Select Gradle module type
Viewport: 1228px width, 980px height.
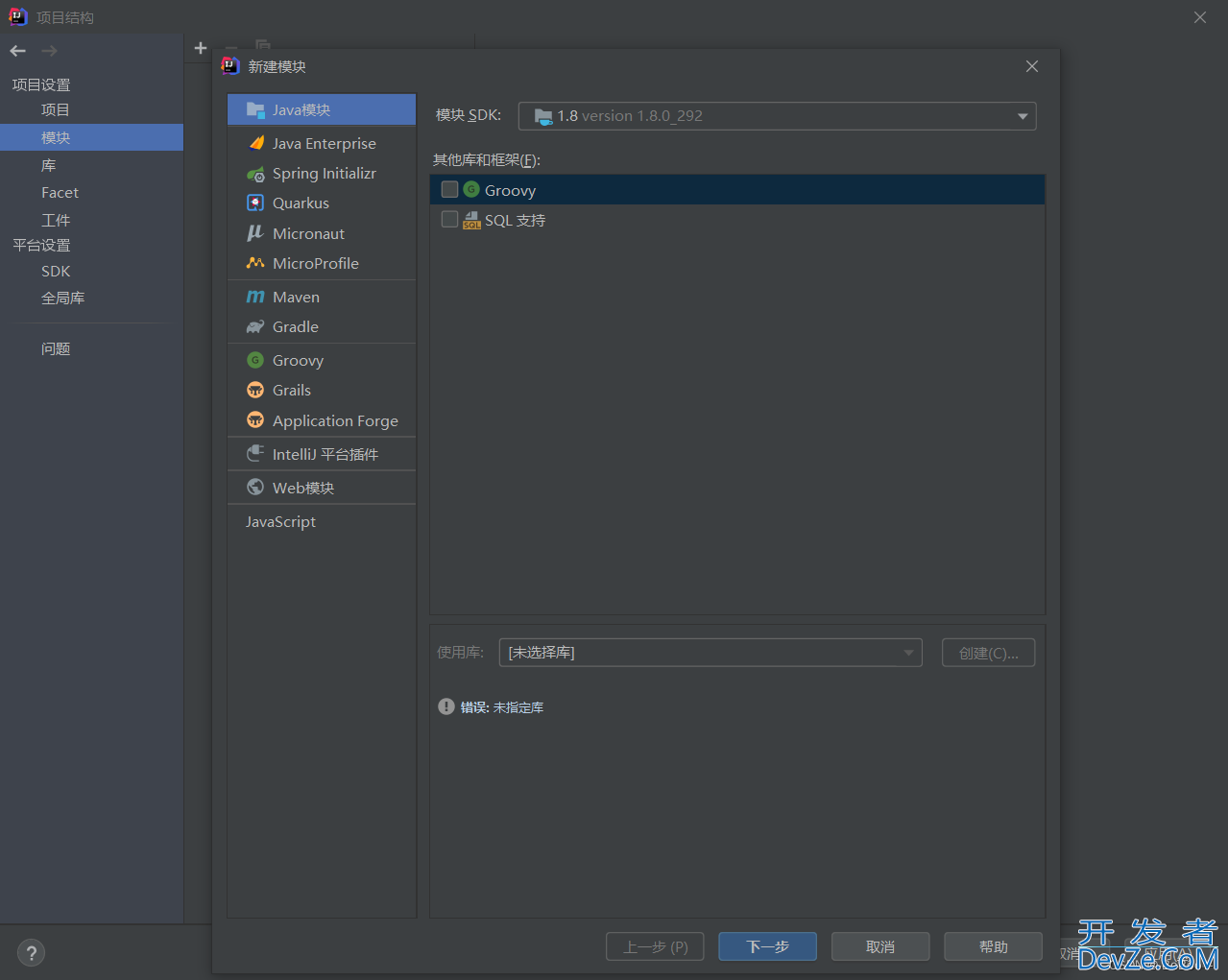click(x=322, y=326)
